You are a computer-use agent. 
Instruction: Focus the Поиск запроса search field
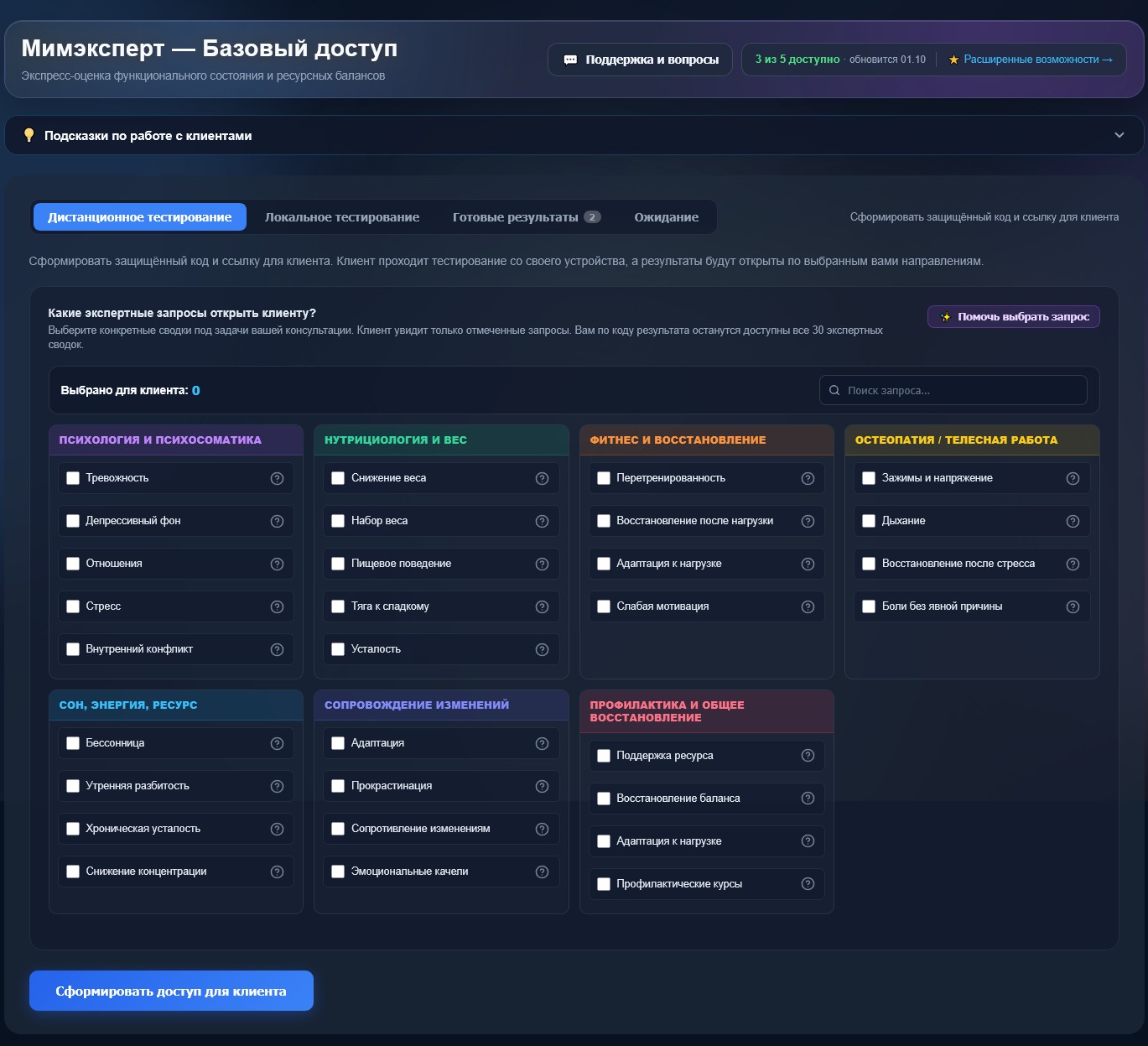[x=953, y=390]
